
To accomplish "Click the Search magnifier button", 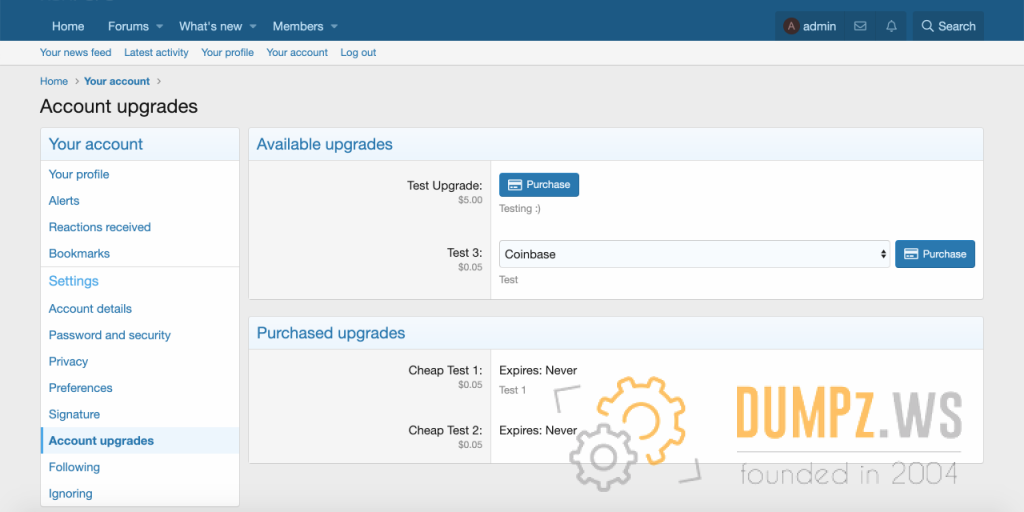I will pos(948,26).
